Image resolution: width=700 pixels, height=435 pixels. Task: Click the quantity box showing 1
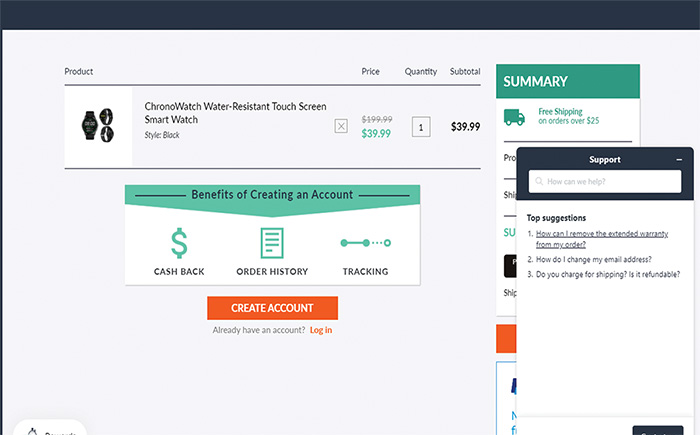421,127
